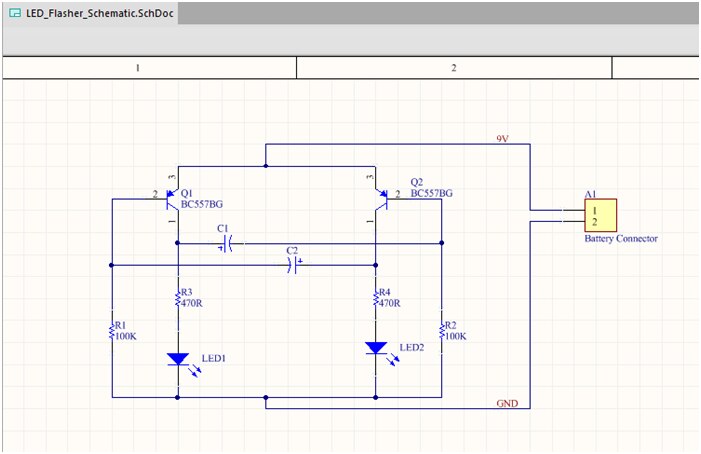
Task: Click the GND net label
Action: (x=507, y=404)
